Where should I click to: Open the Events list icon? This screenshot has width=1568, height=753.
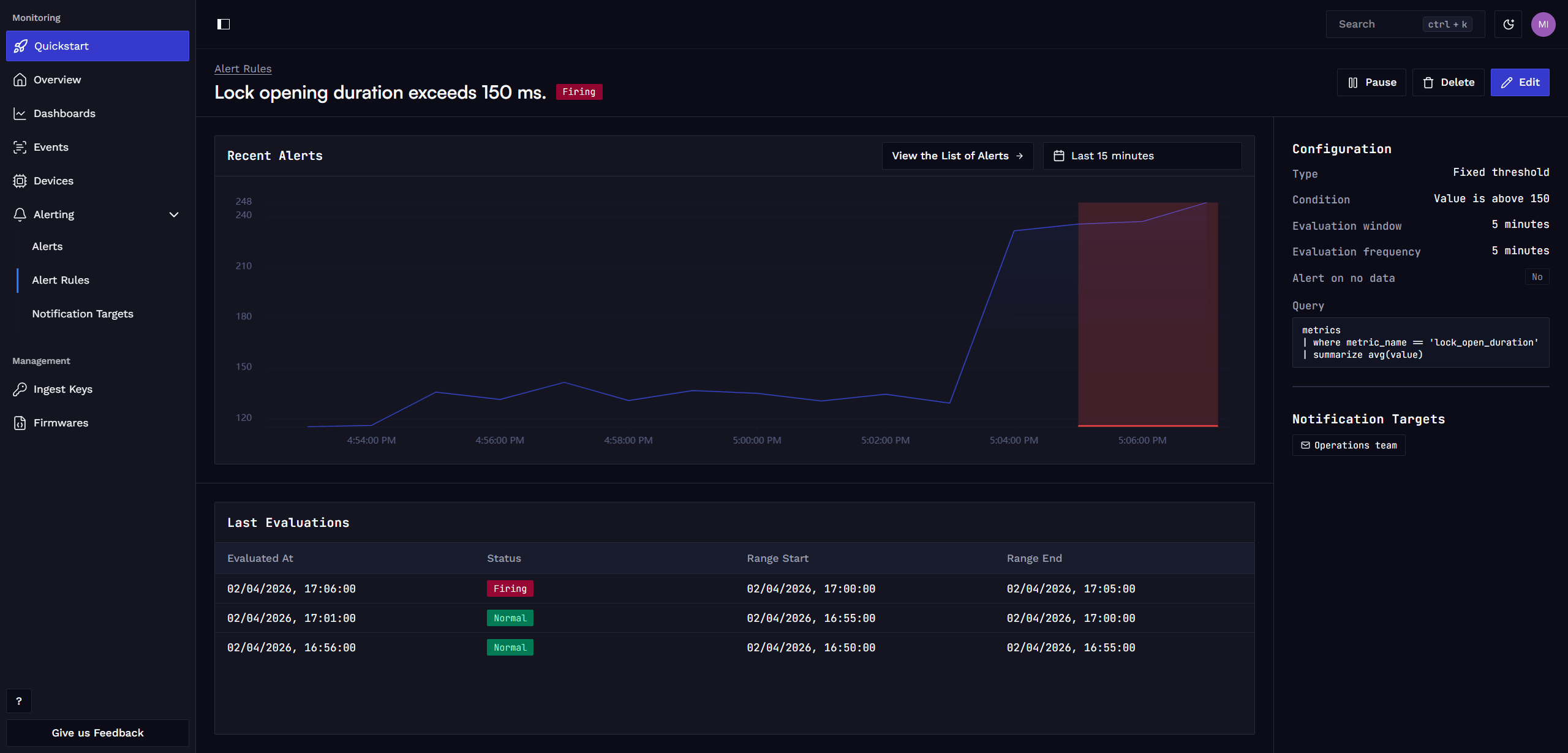click(20, 147)
